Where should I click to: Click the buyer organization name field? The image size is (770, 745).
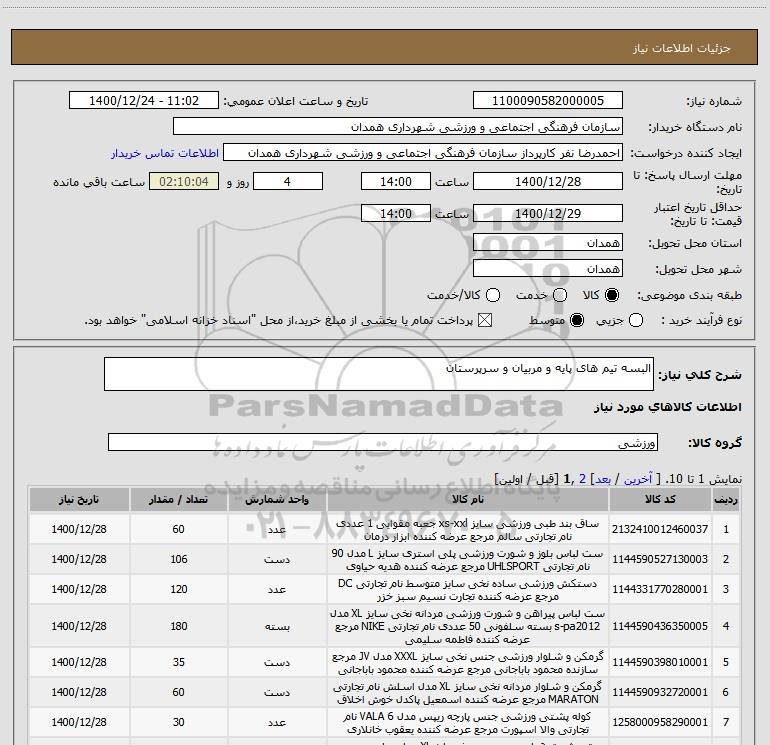(x=398, y=127)
